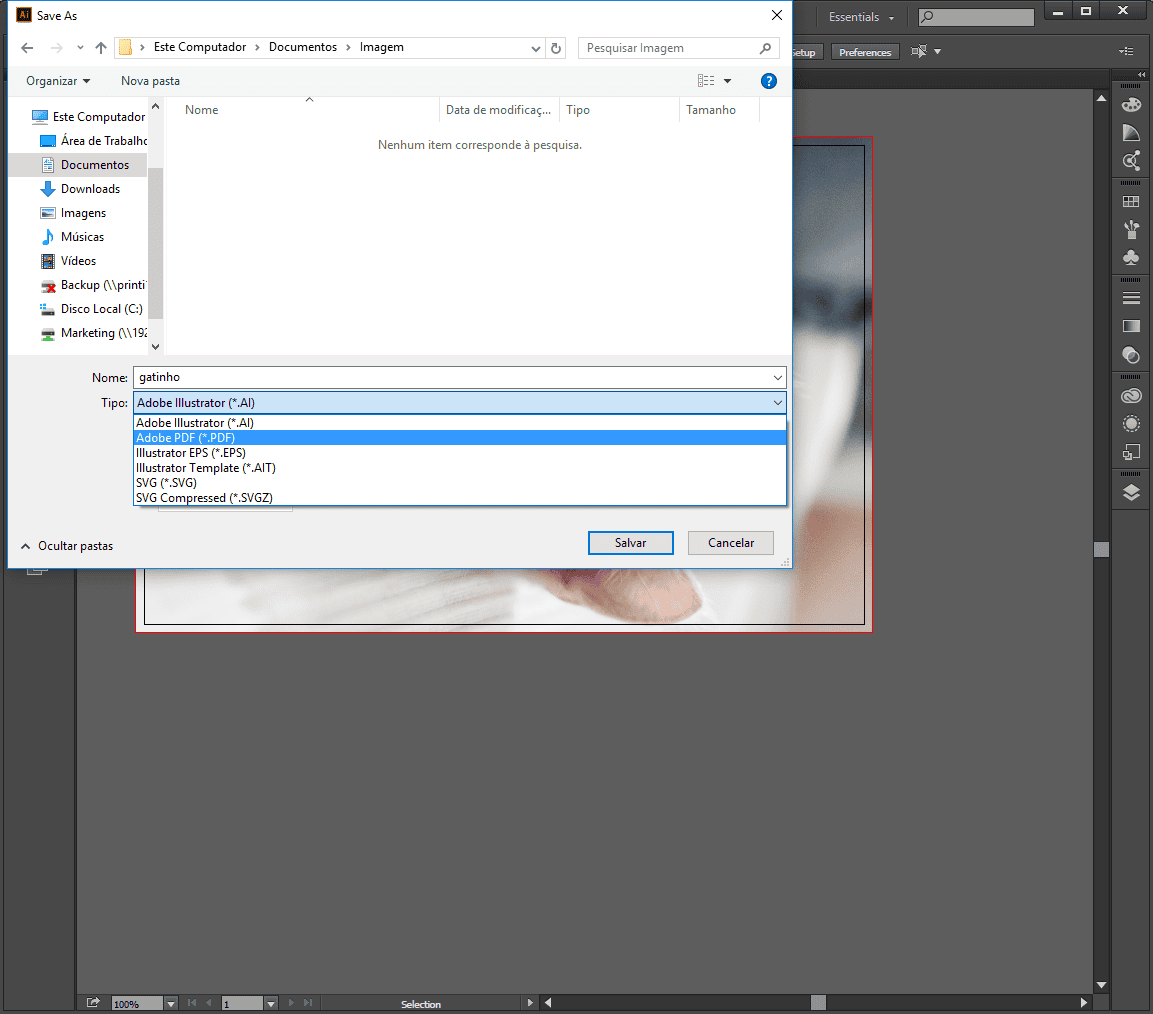Open Backup network drive in sidebar

tap(93, 285)
